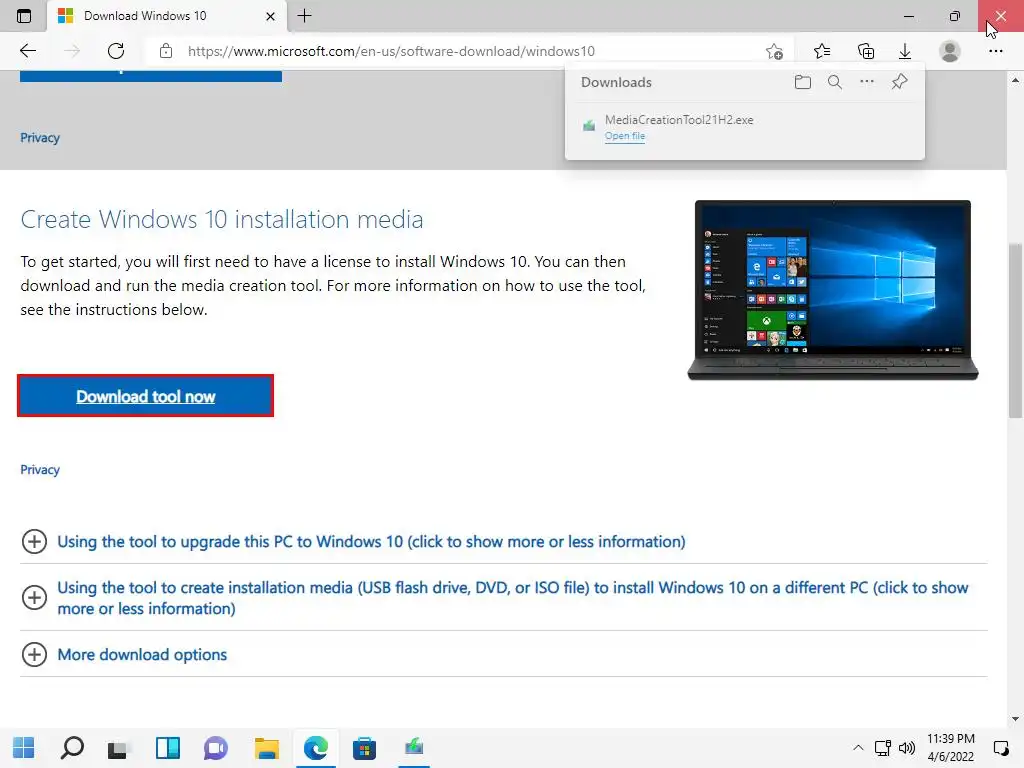Pin the Downloads panel
This screenshot has width=1024, height=768.
pos(899,82)
